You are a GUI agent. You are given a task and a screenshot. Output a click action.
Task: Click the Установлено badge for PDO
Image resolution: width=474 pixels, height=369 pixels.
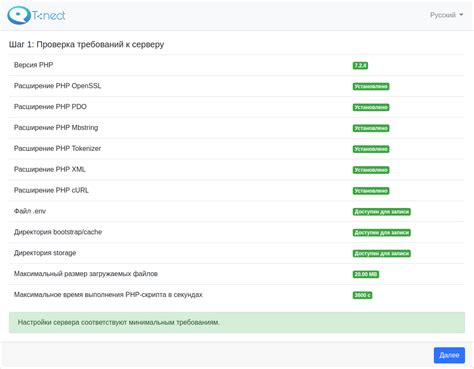pos(371,107)
